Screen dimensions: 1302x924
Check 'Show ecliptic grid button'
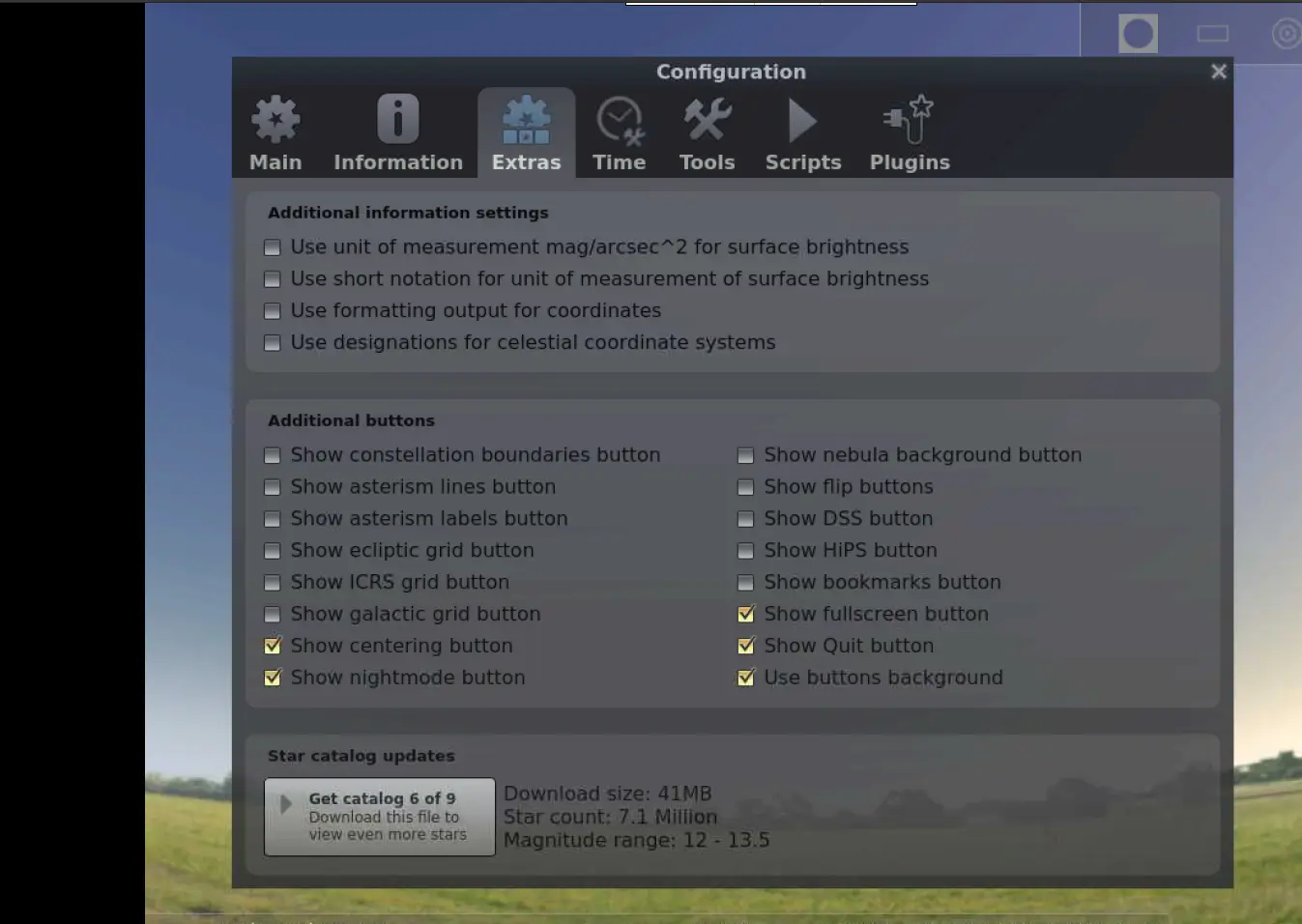tap(273, 551)
